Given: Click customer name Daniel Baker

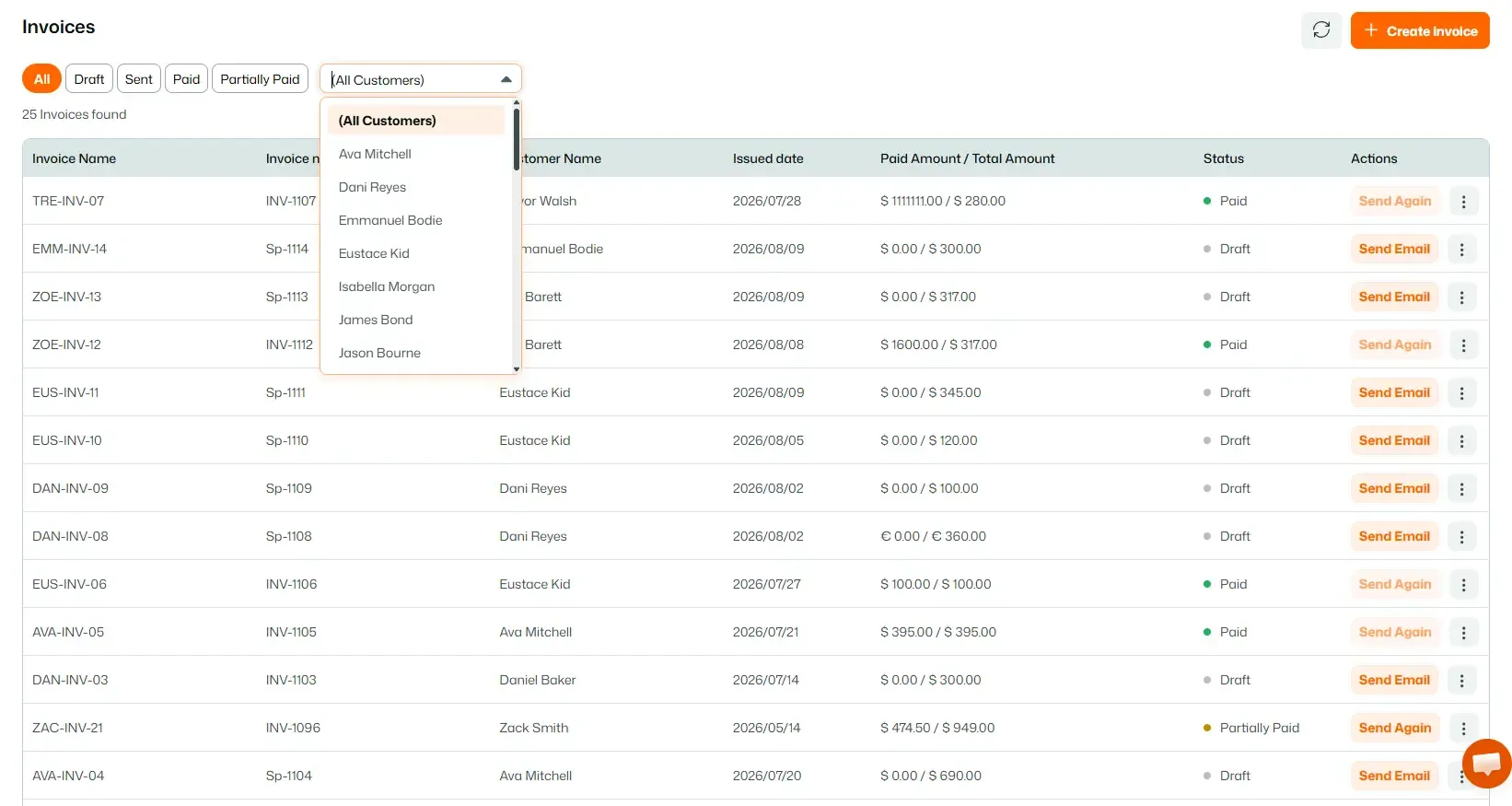Looking at the screenshot, I should (538, 680).
